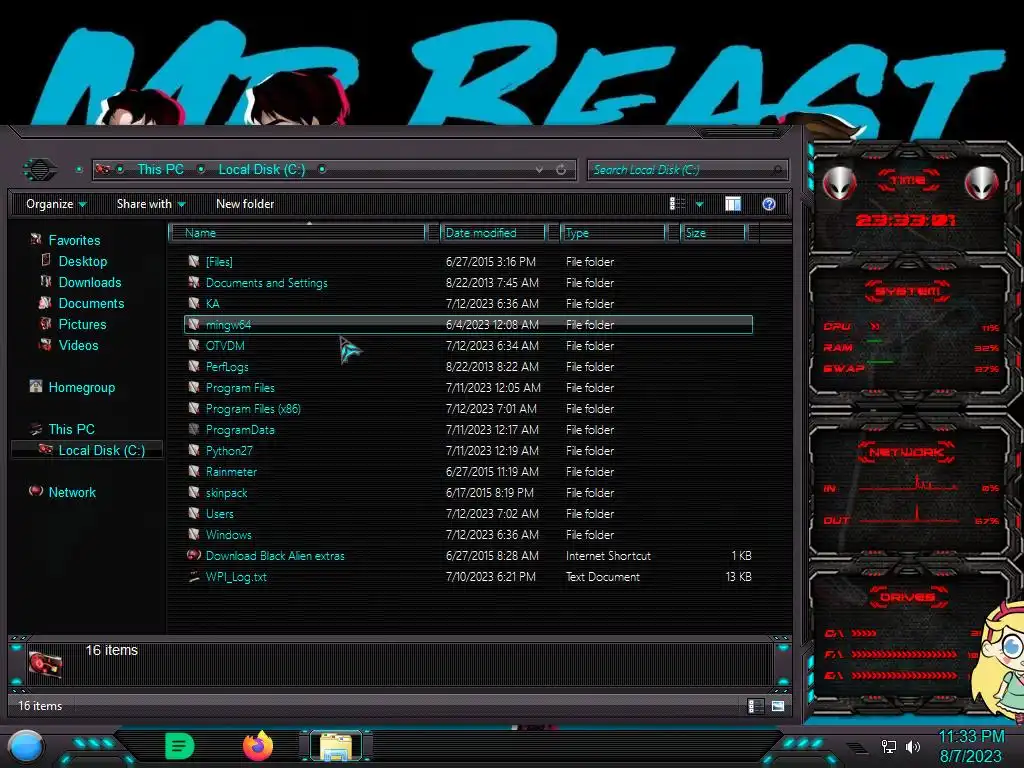Viewport: 1024px width, 768px height.
Task: Select Local Disk (C:) in navigation pane
Action: (101, 450)
